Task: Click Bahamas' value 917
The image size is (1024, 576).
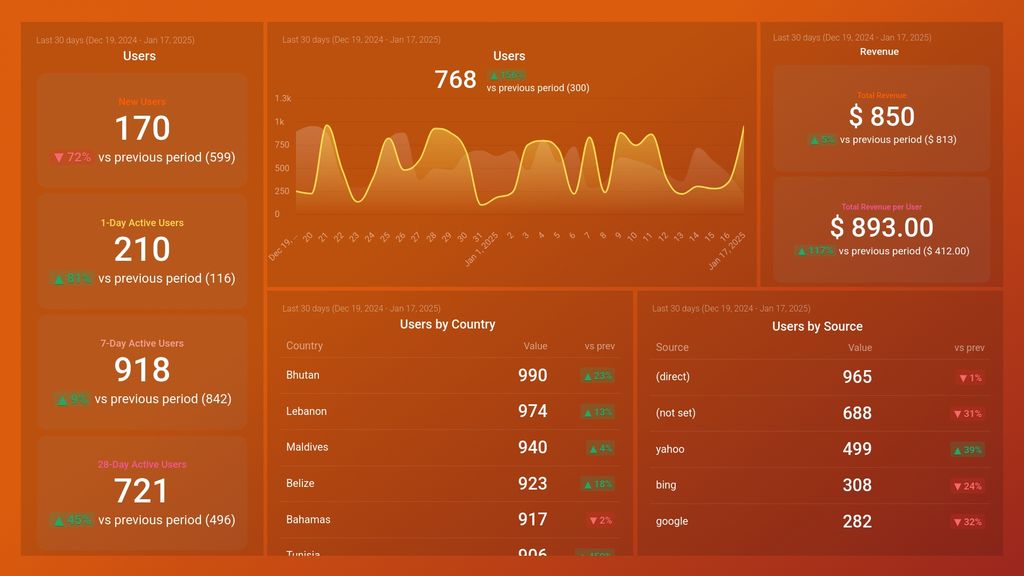Action: pyautogui.click(x=532, y=520)
